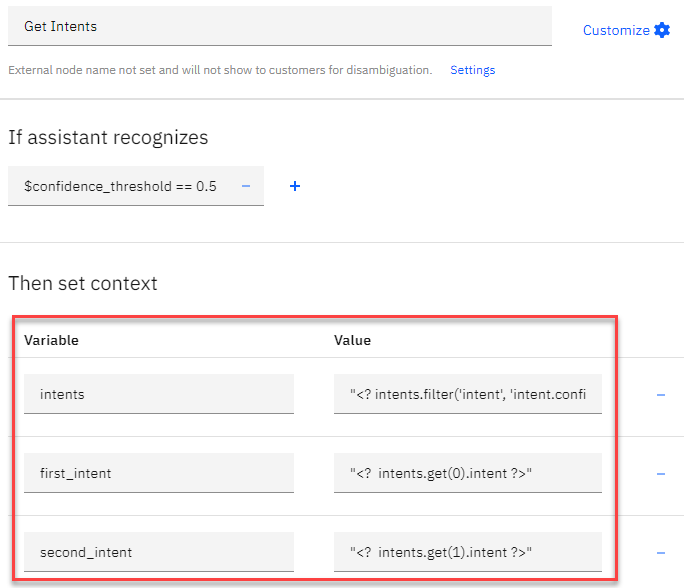Screen dimensions: 684x588
Task: Open the Settings link
Action: coord(472,70)
